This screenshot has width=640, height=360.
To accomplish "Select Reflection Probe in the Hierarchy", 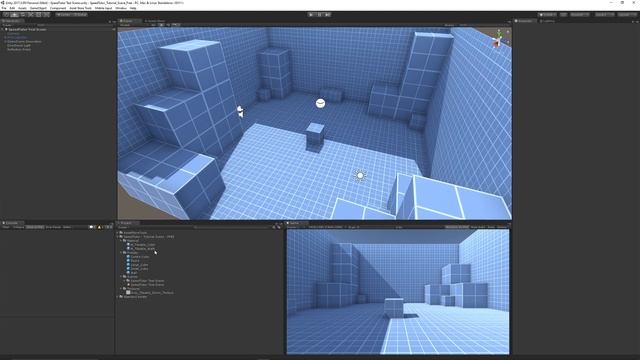I will (x=19, y=49).
